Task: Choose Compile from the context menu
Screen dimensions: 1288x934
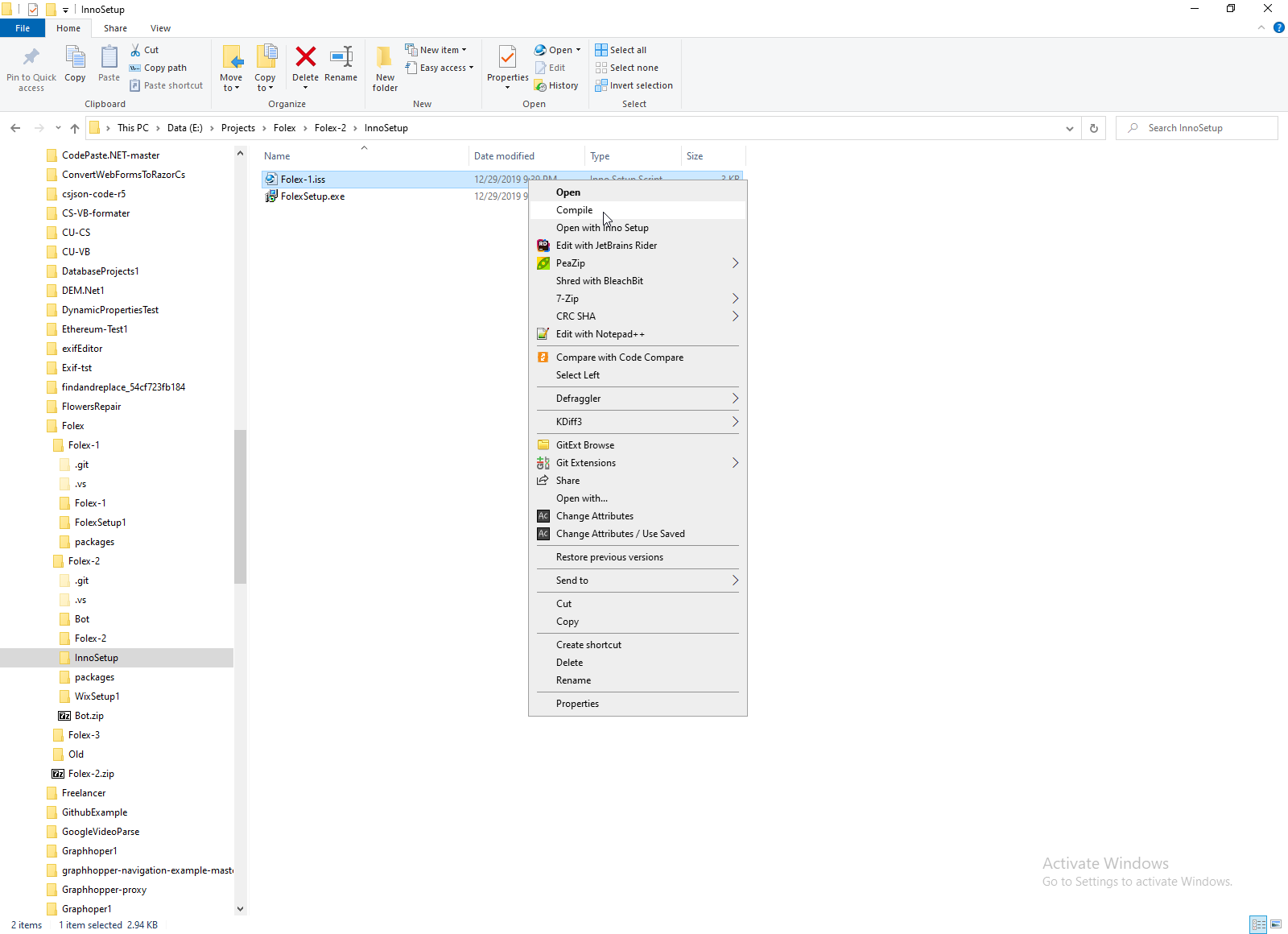Action: click(x=638, y=210)
